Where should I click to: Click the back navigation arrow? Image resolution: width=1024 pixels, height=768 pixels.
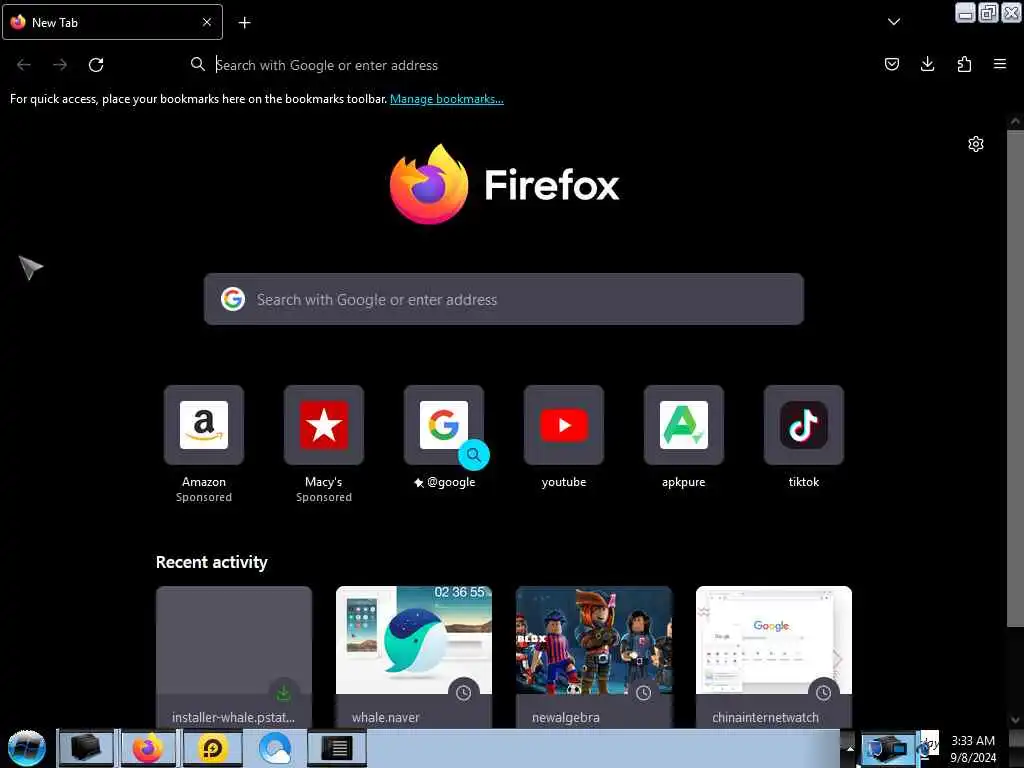[x=24, y=65]
